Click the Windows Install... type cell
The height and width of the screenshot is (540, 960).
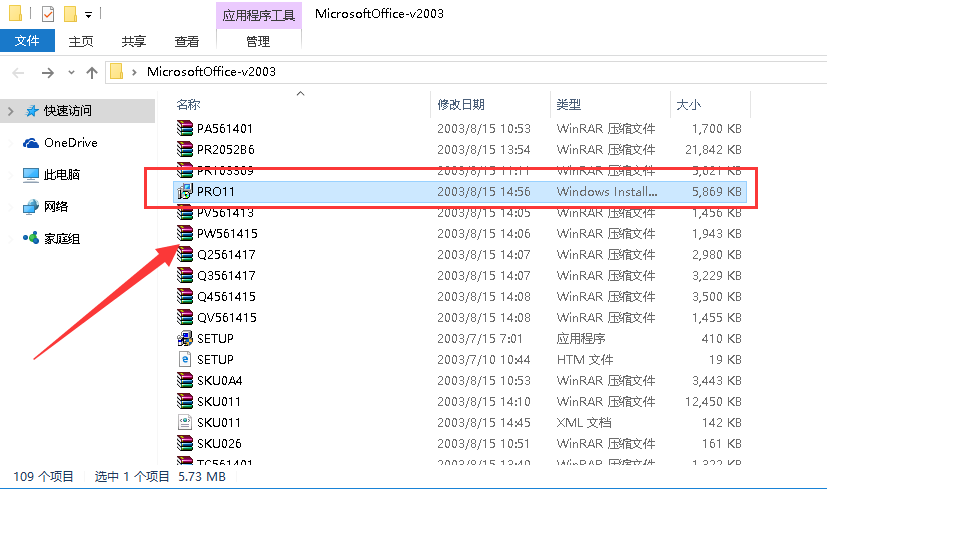(607, 192)
